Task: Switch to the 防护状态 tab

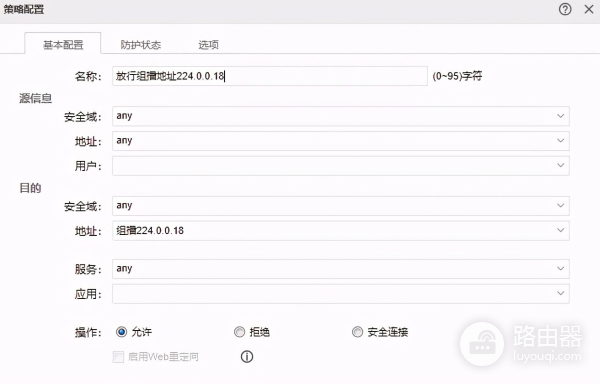Action: (x=140, y=45)
